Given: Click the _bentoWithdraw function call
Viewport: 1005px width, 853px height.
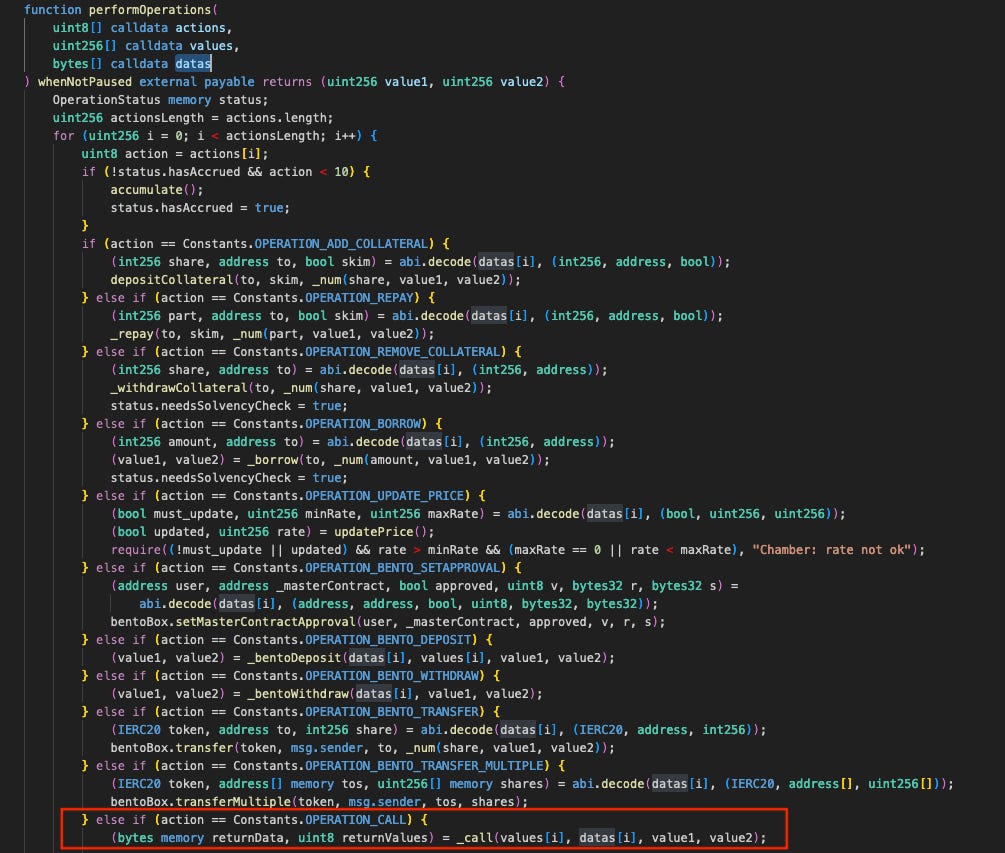Looking at the screenshot, I should (298, 693).
